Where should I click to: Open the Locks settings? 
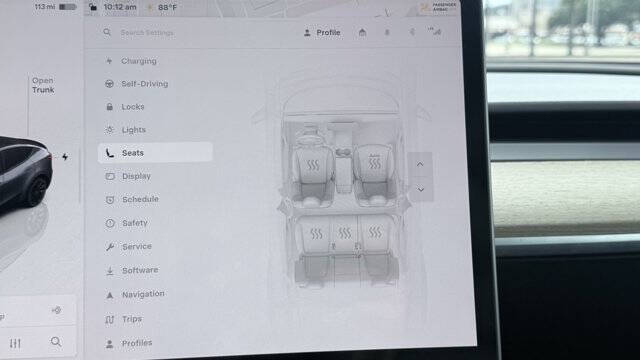(x=125, y=107)
